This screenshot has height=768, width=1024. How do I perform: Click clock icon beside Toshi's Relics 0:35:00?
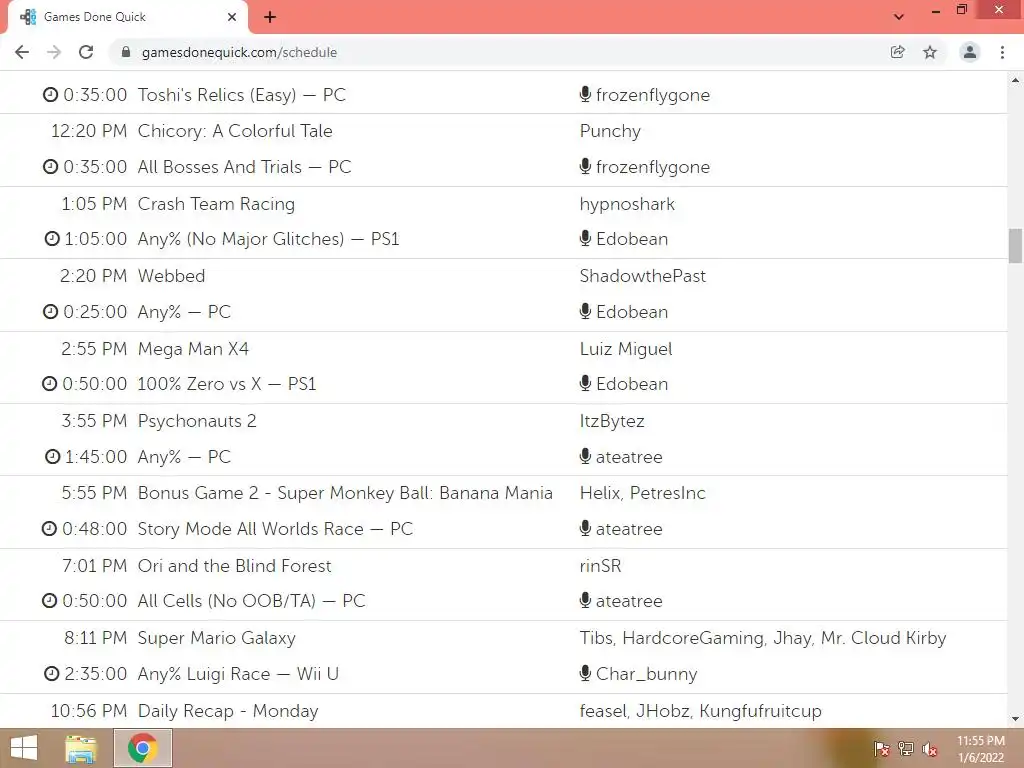[50, 95]
